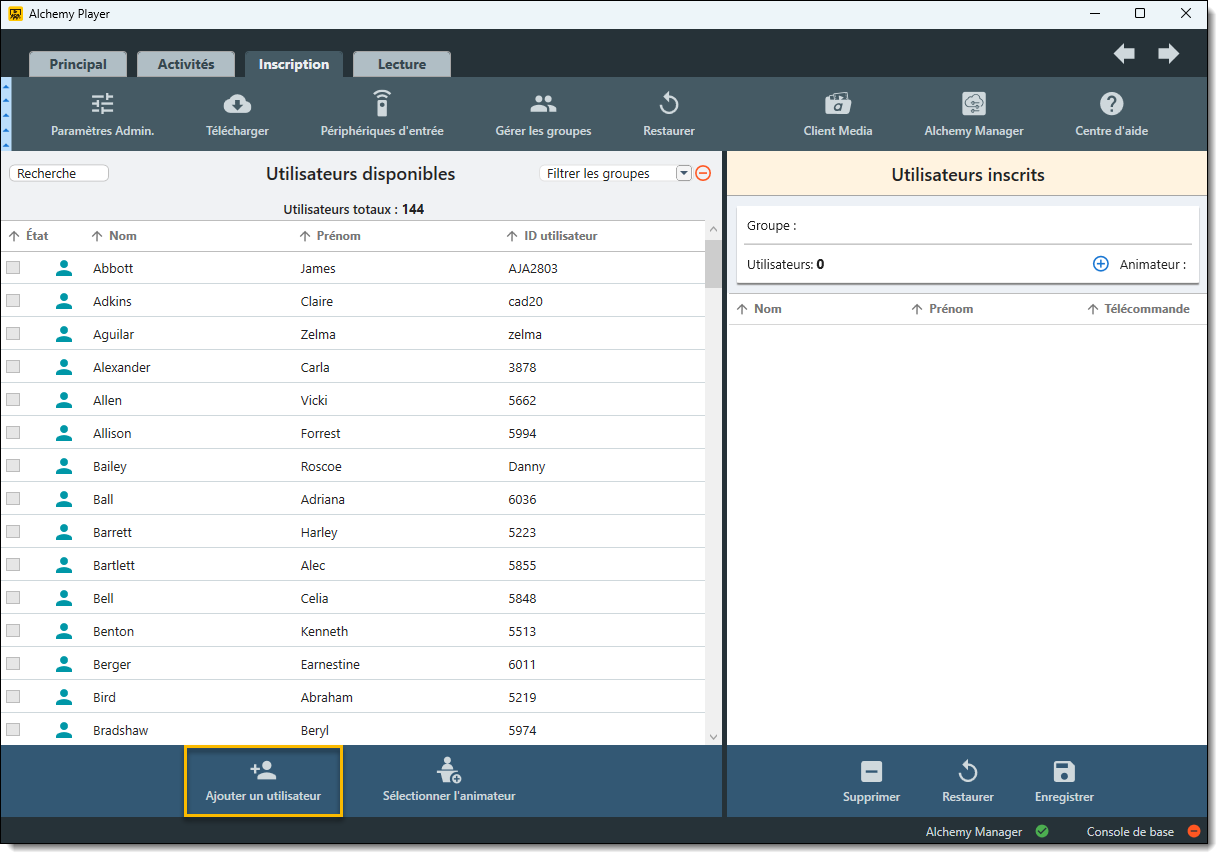1223x859 pixels.
Task: Click Sélectionner l'animateur icon
Action: pyautogui.click(x=449, y=771)
